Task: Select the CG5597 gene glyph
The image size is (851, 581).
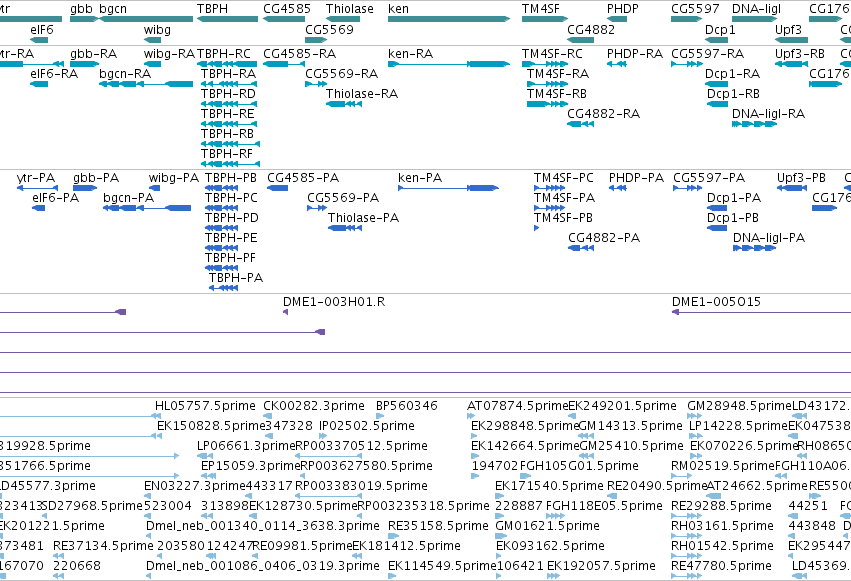Action: (687, 20)
